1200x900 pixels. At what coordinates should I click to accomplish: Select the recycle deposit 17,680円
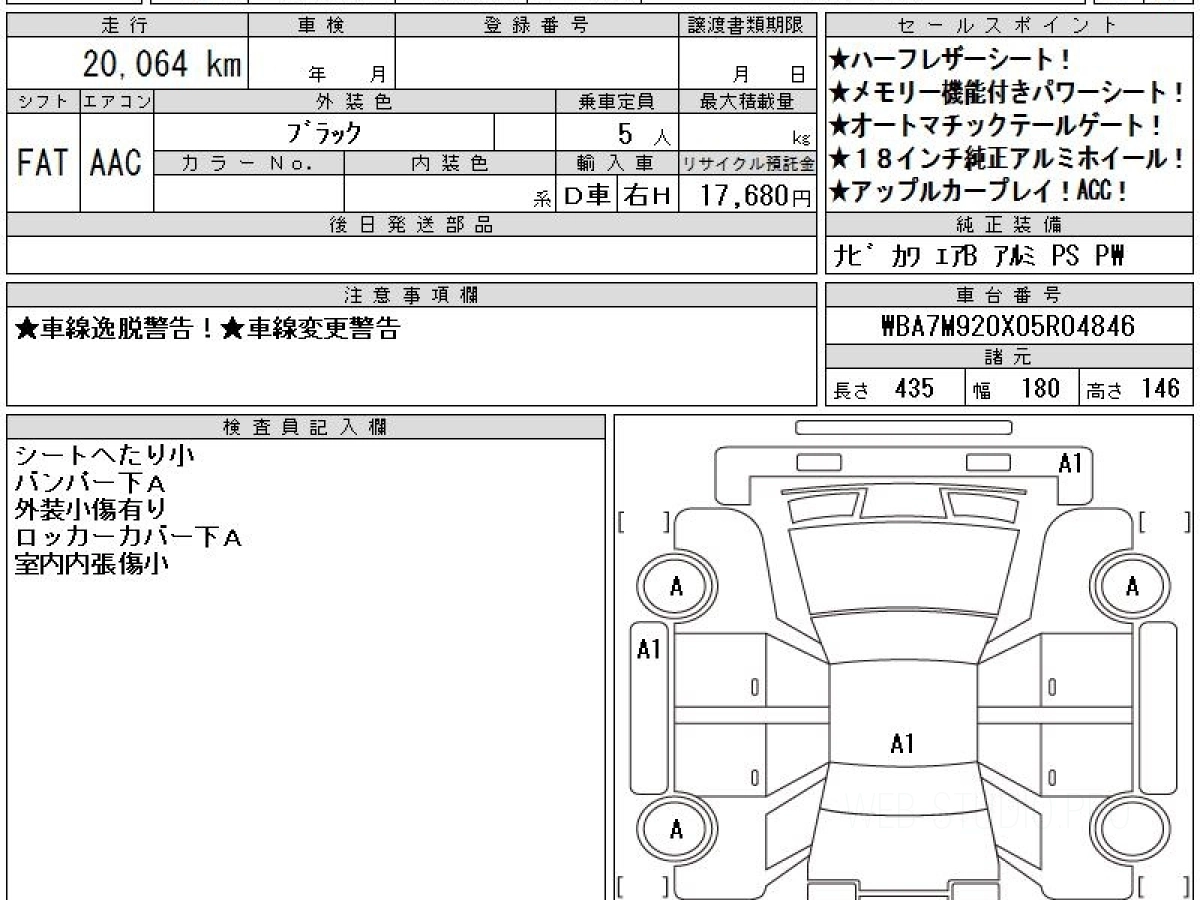click(756, 195)
